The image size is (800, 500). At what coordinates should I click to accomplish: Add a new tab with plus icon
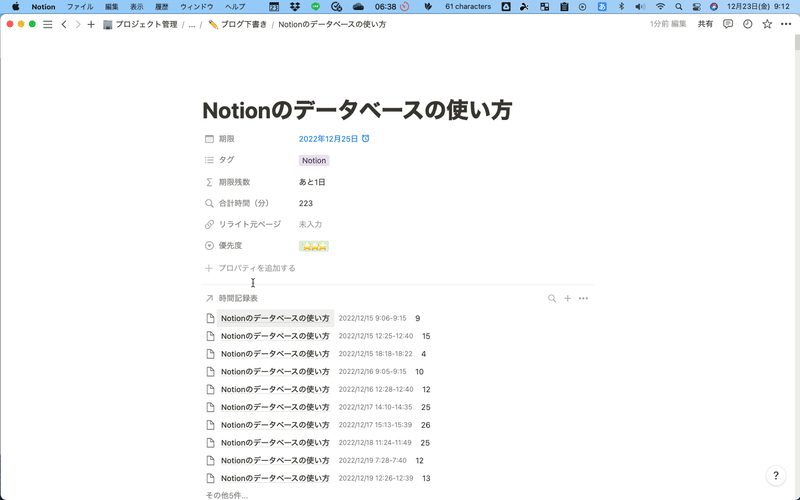(91, 24)
